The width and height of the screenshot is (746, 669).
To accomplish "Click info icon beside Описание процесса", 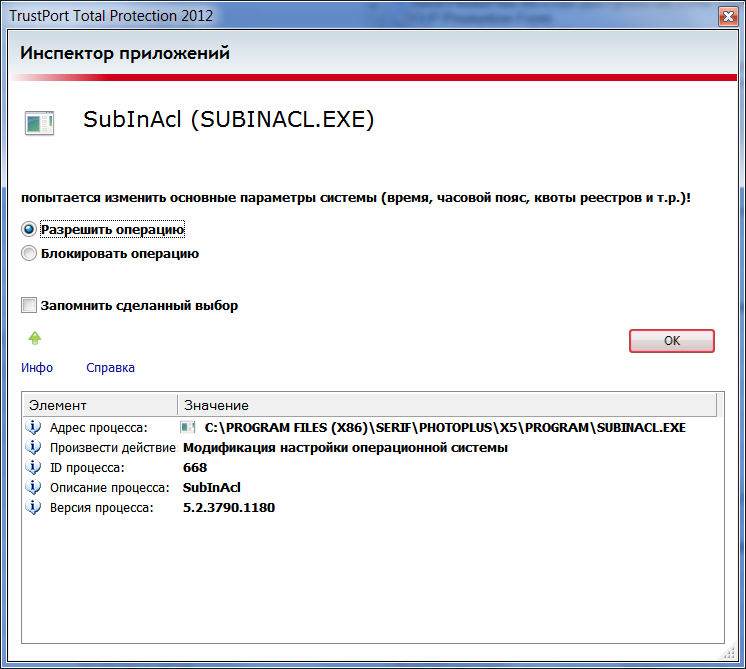I will point(33,487).
